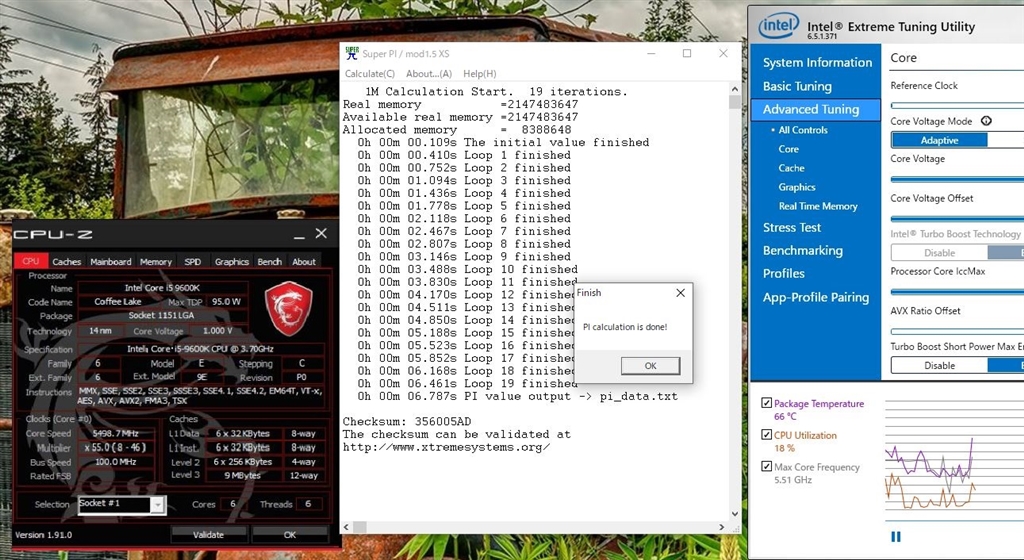
Task: Select Real Time Memory in XTU sidebar
Action: (x=818, y=206)
